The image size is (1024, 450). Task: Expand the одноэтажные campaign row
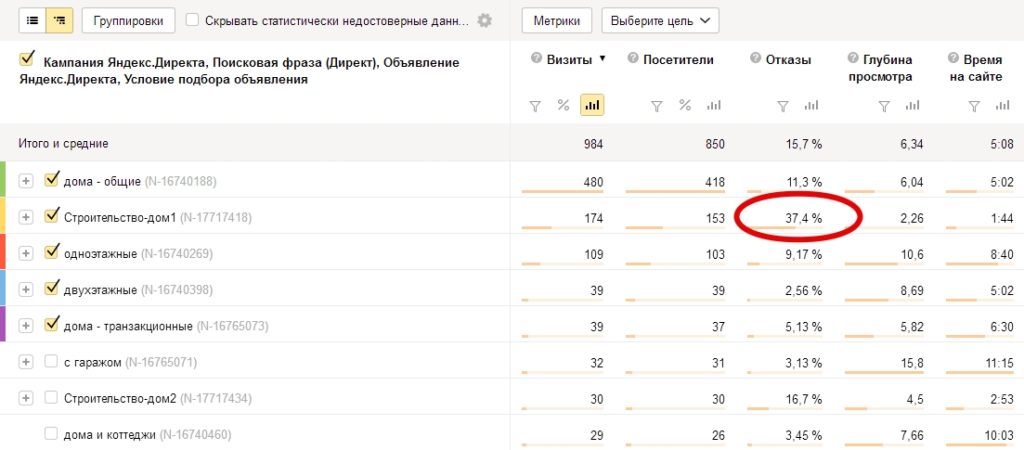pos(25,253)
